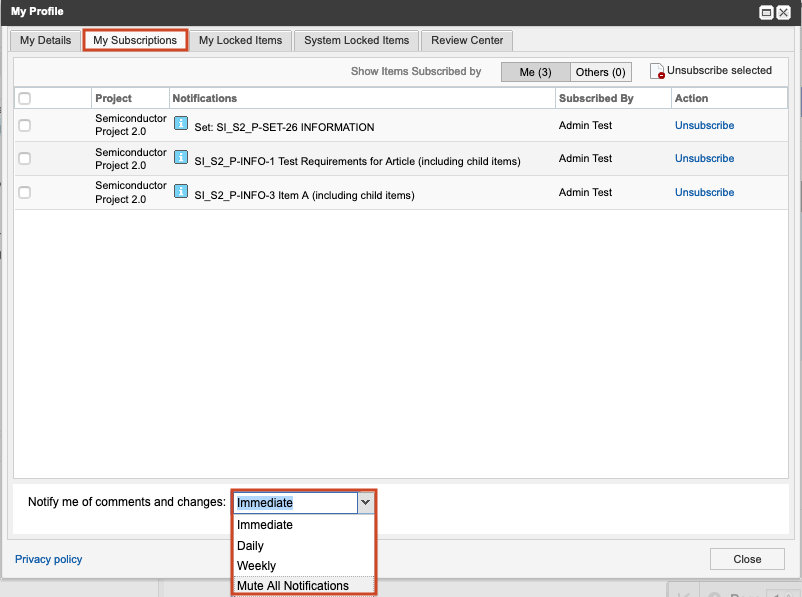Open the Privacy policy link
Image resolution: width=802 pixels, height=597 pixels.
[x=49, y=559]
